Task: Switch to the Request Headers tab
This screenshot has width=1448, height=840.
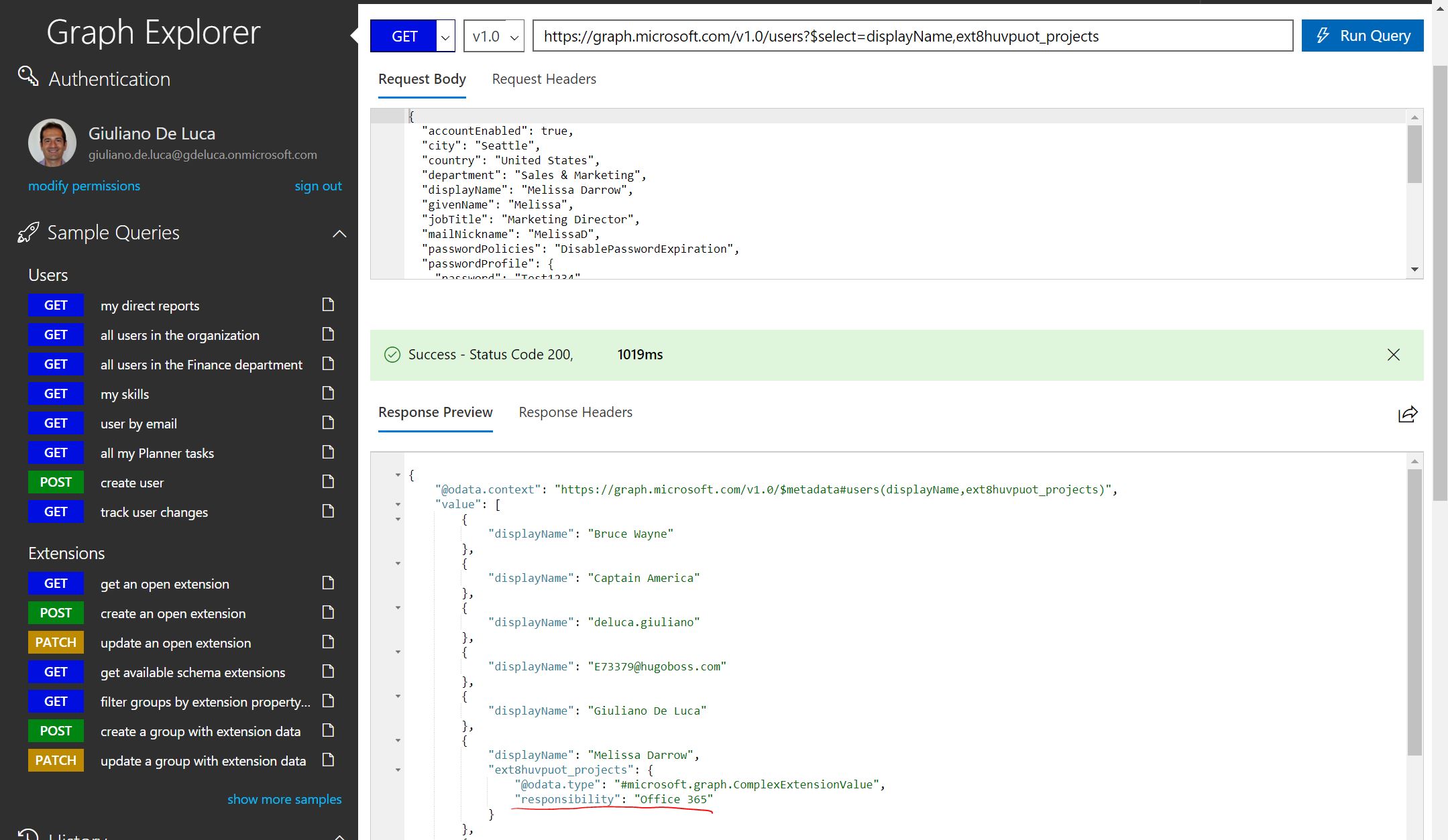Action: pyautogui.click(x=544, y=79)
